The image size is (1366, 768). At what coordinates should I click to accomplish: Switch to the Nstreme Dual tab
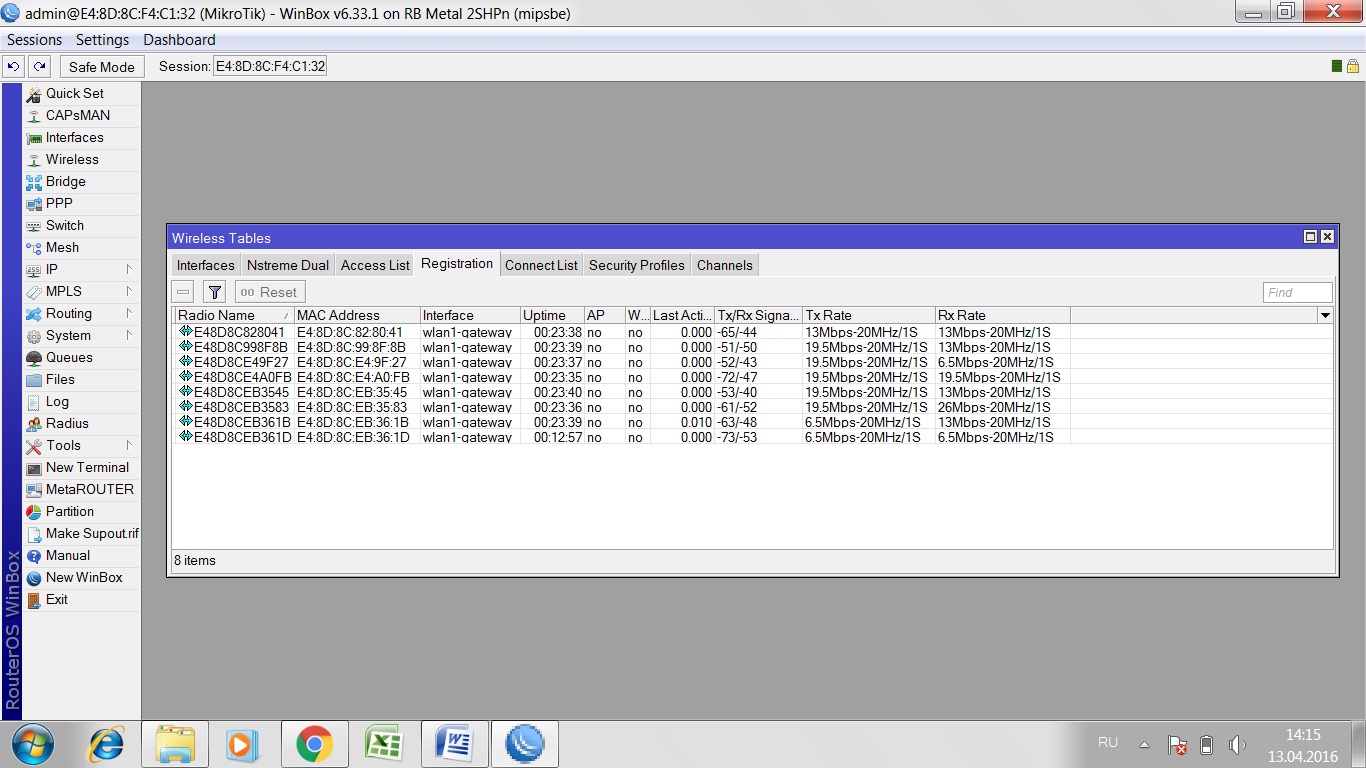pos(288,265)
